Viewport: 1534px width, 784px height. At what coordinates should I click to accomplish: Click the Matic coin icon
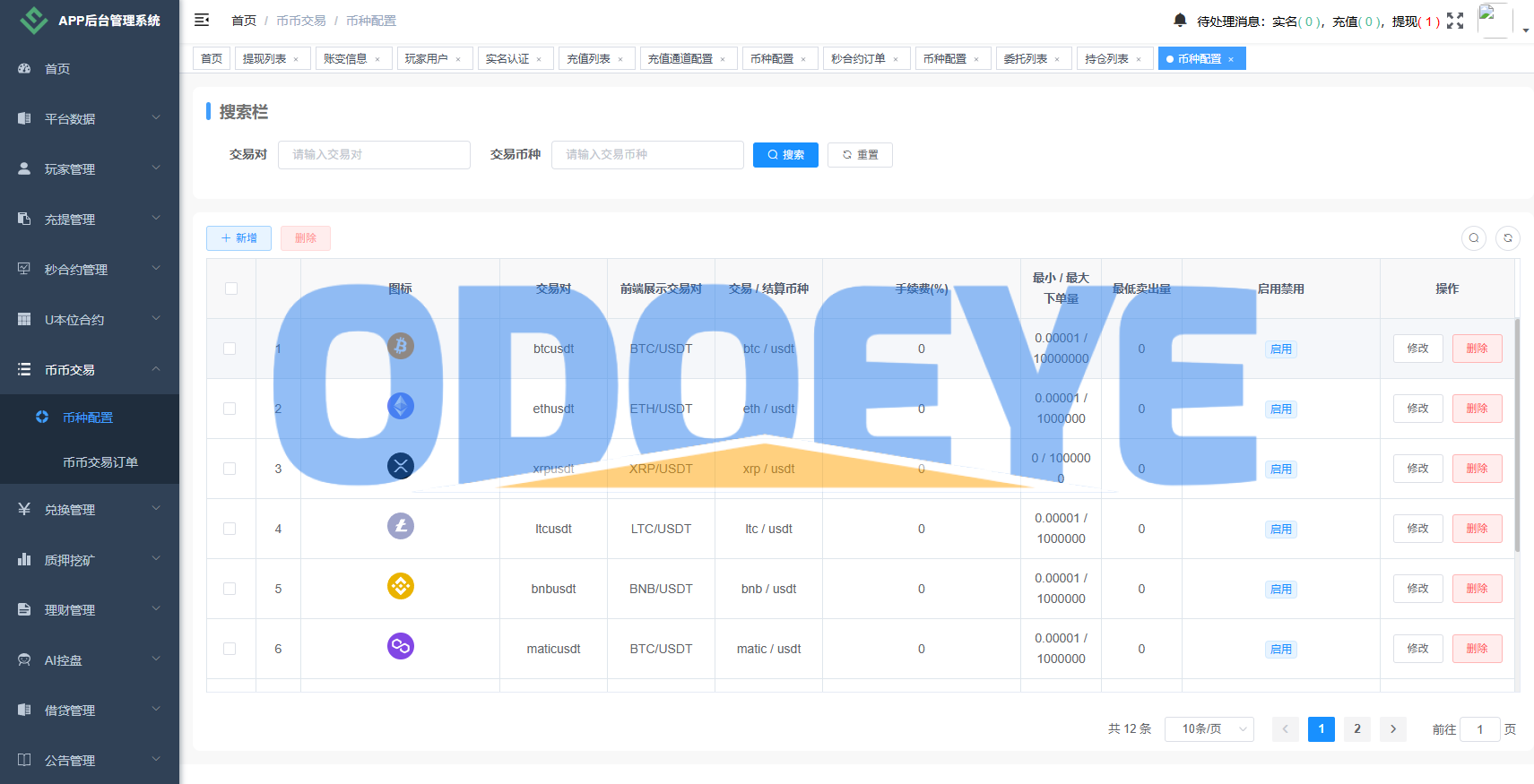(x=401, y=646)
